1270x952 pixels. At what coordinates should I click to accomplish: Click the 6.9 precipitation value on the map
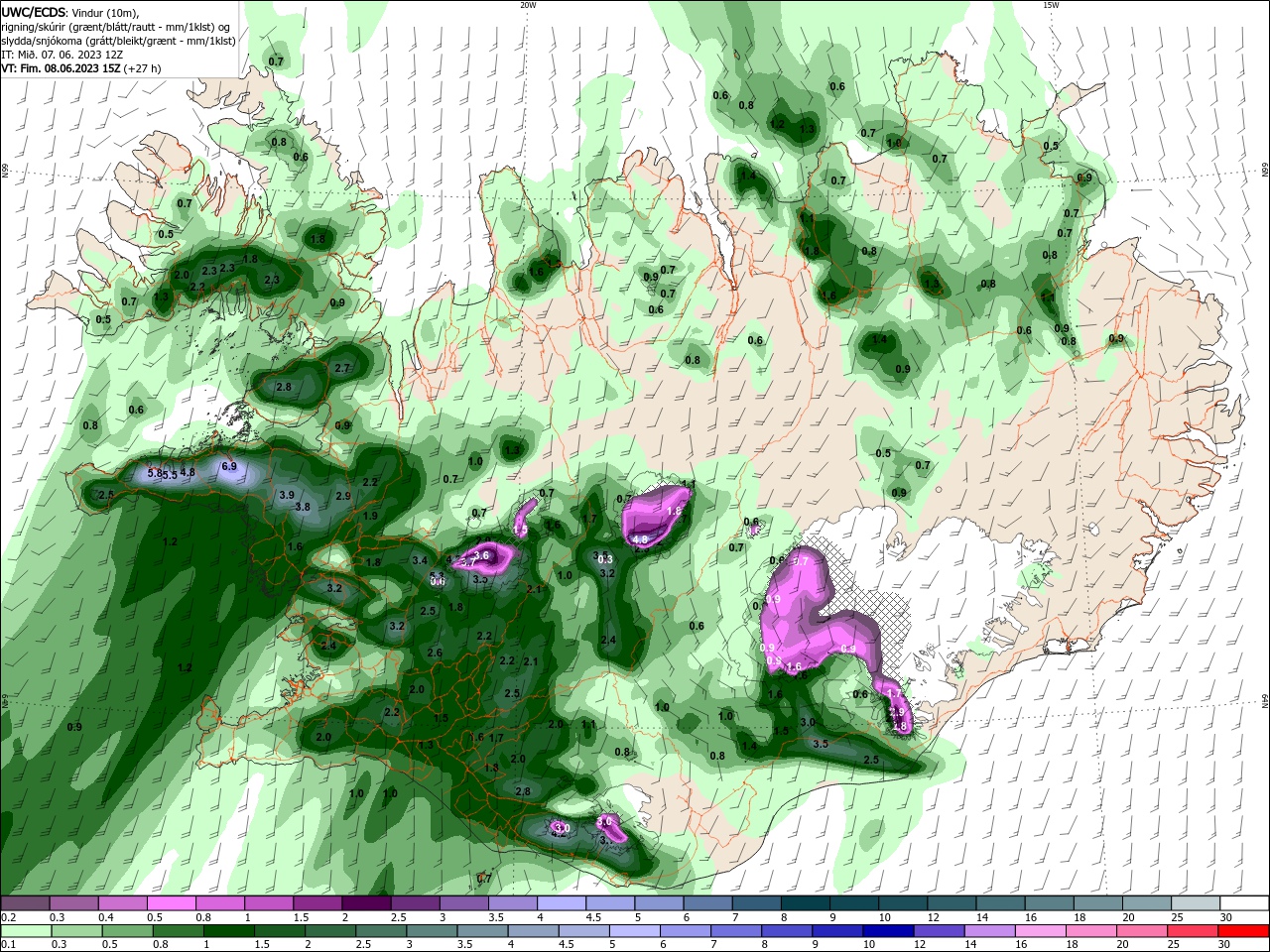[229, 466]
